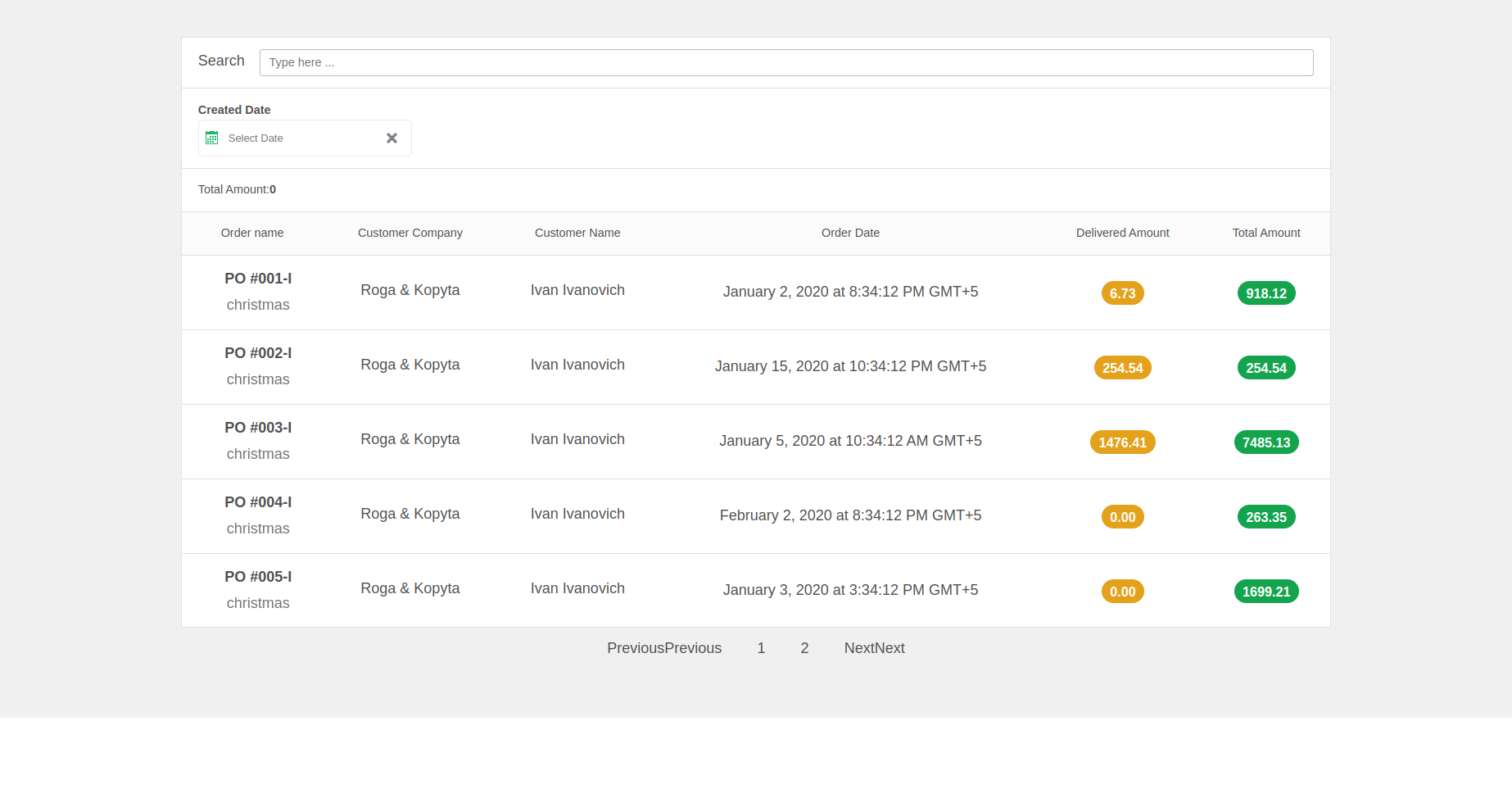Click the Customer Name column header
1512x803 pixels.
point(577,233)
